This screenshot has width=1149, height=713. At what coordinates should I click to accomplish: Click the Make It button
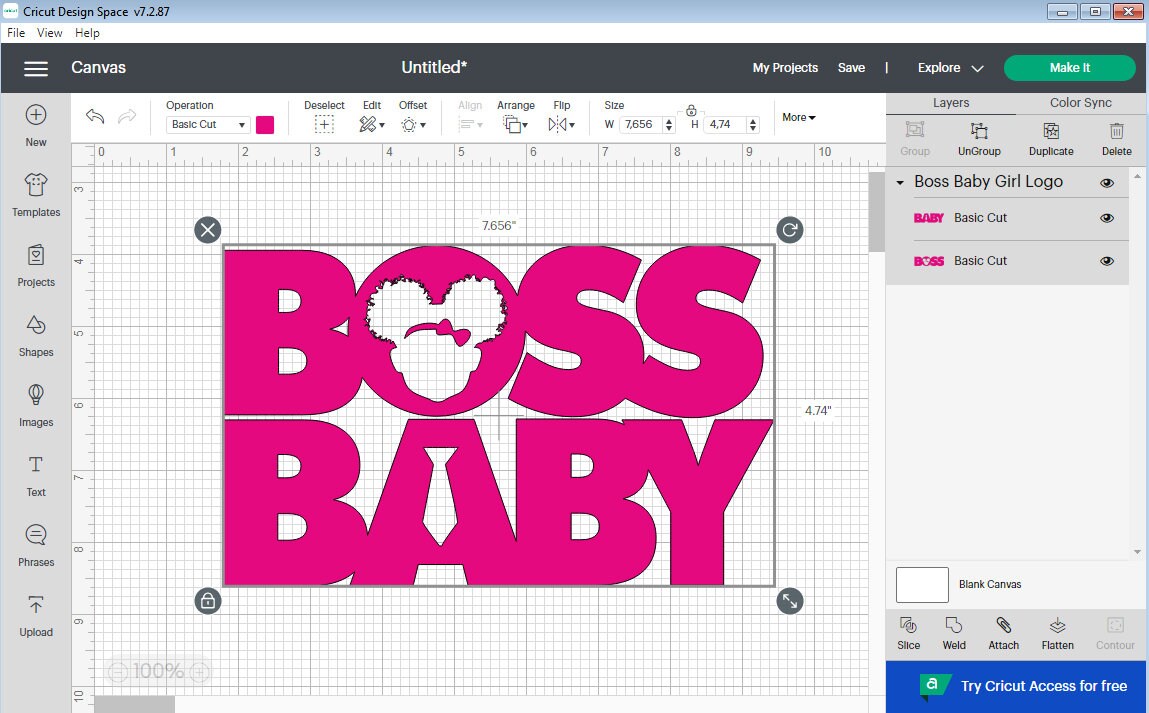pyautogui.click(x=1069, y=67)
